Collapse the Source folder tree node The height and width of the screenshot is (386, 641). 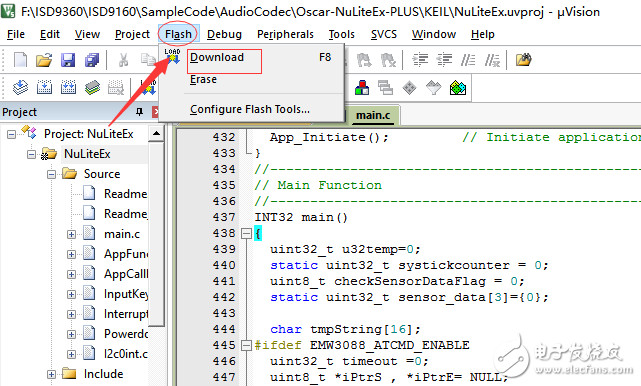(x=52, y=174)
